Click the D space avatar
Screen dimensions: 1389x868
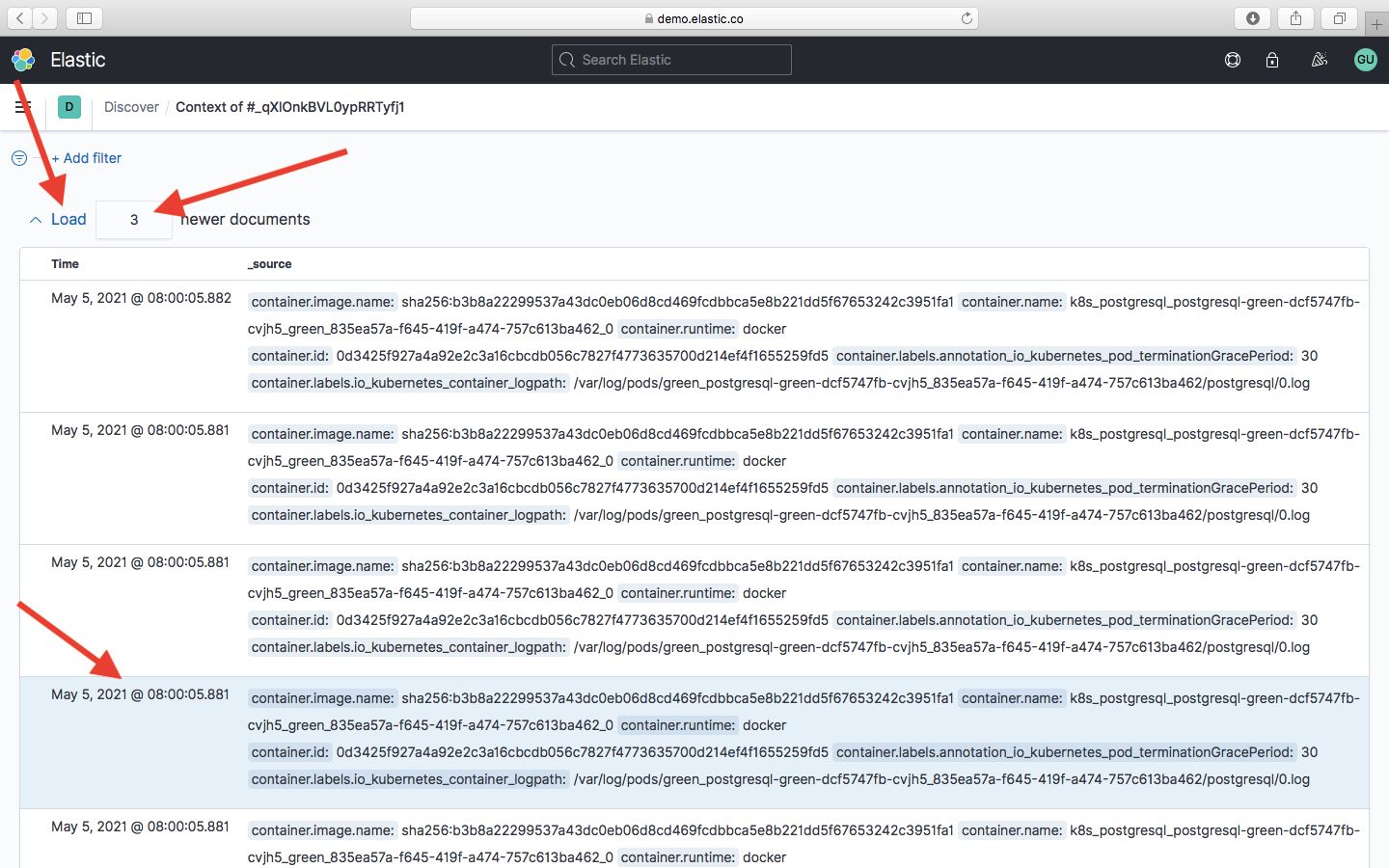point(69,107)
